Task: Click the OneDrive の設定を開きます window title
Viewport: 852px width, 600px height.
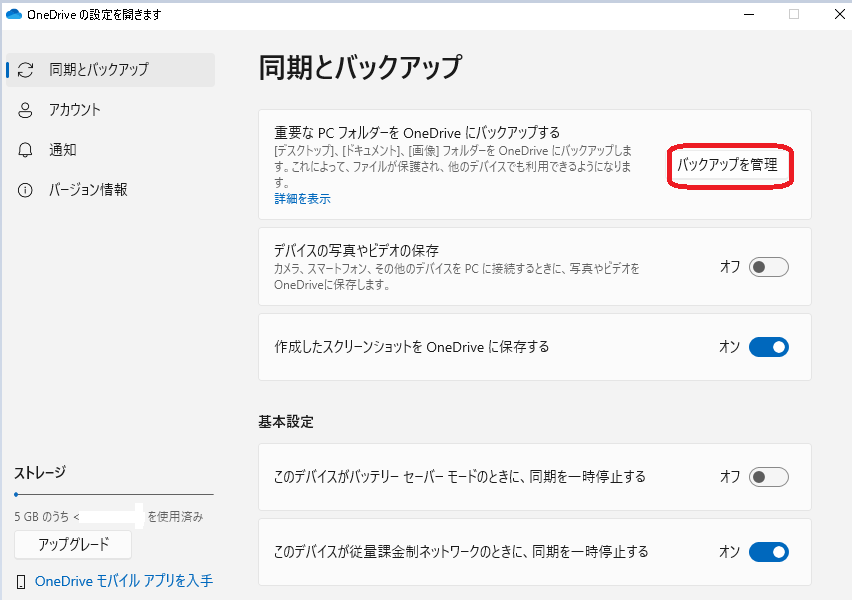Action: point(94,15)
